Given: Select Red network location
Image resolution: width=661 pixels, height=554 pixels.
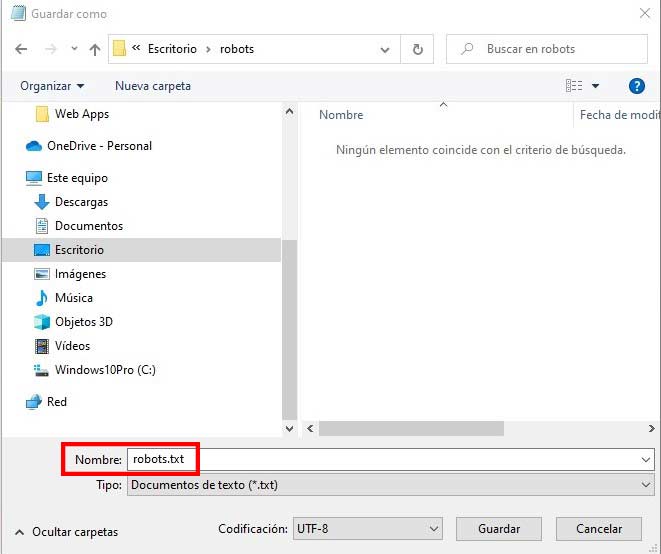Looking at the screenshot, I should pyautogui.click(x=57, y=402).
